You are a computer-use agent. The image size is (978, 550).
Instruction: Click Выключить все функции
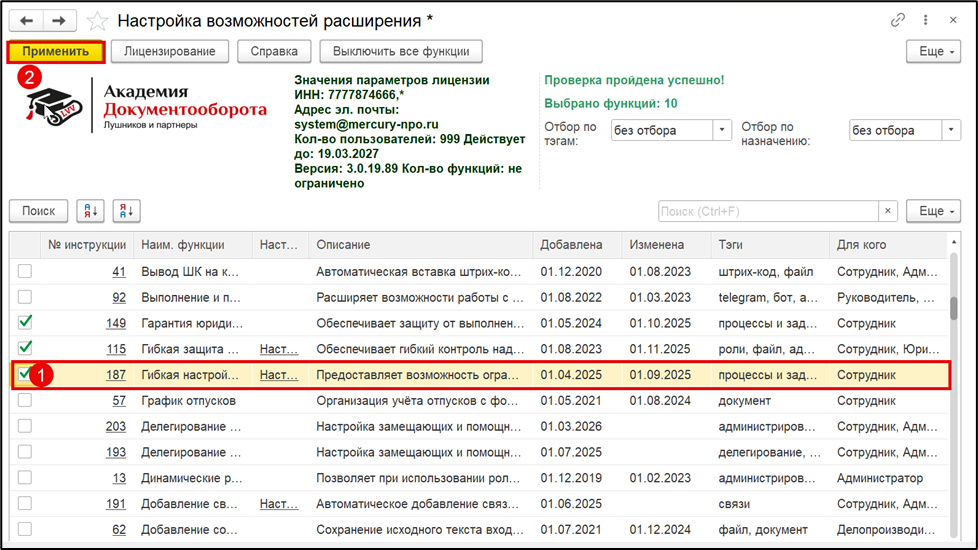point(401,51)
